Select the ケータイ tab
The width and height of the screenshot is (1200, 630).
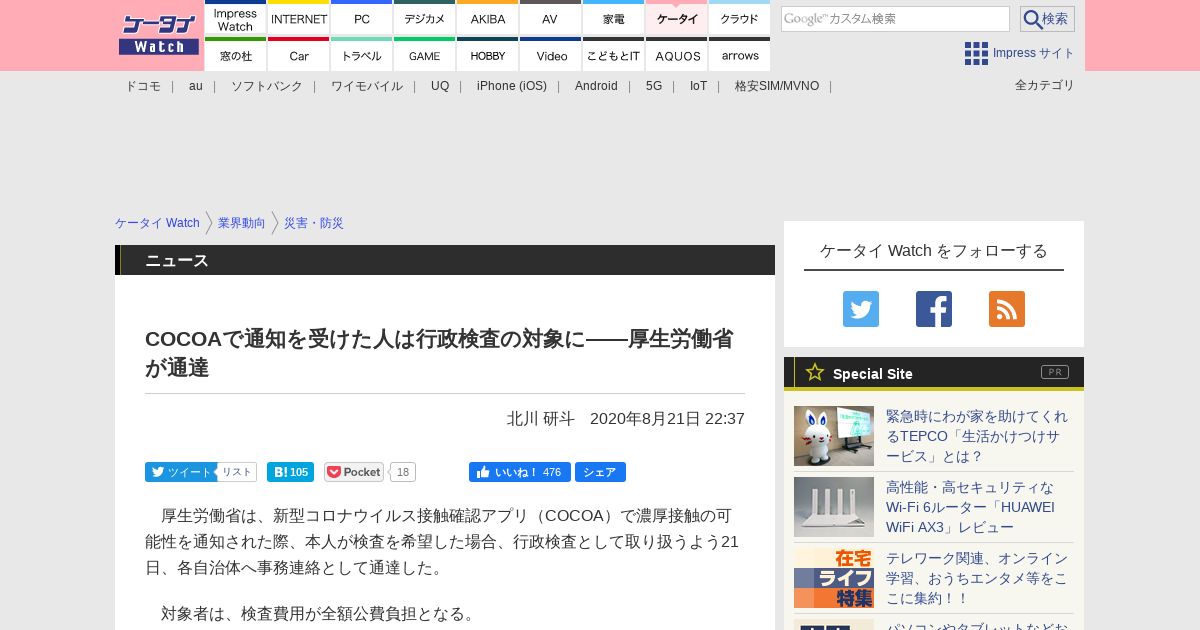(x=676, y=19)
